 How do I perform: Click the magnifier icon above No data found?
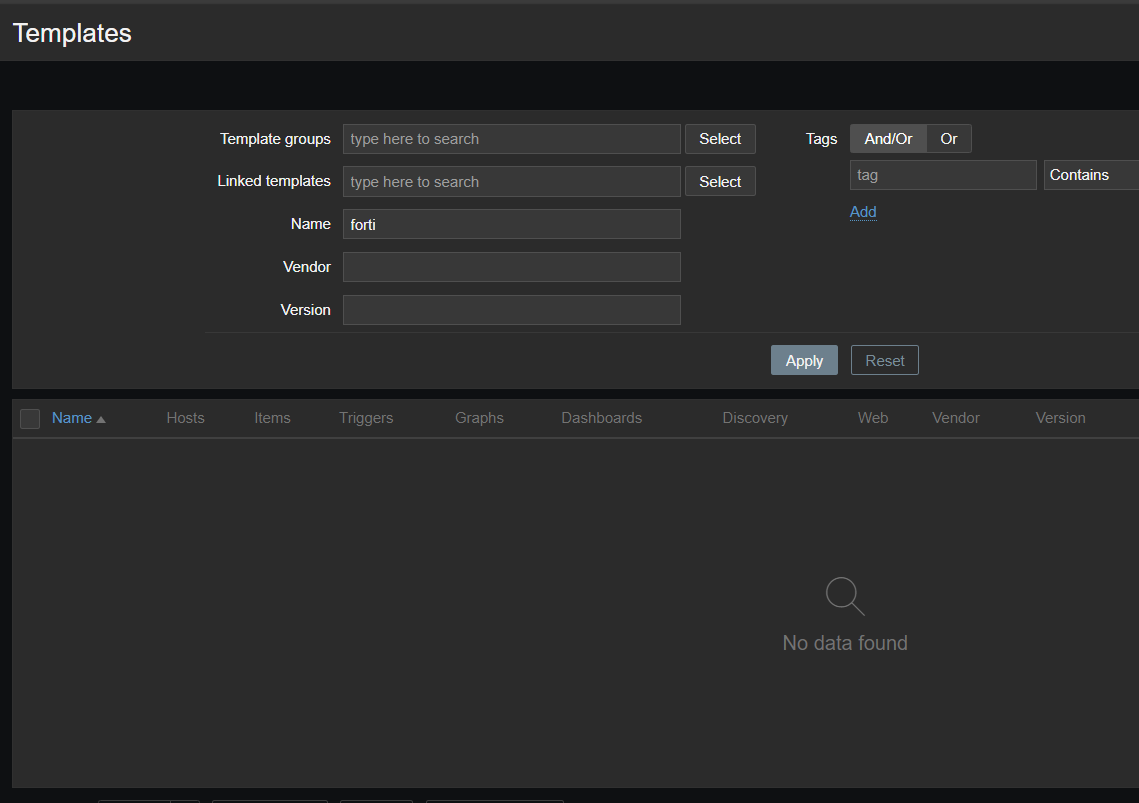(x=845, y=597)
